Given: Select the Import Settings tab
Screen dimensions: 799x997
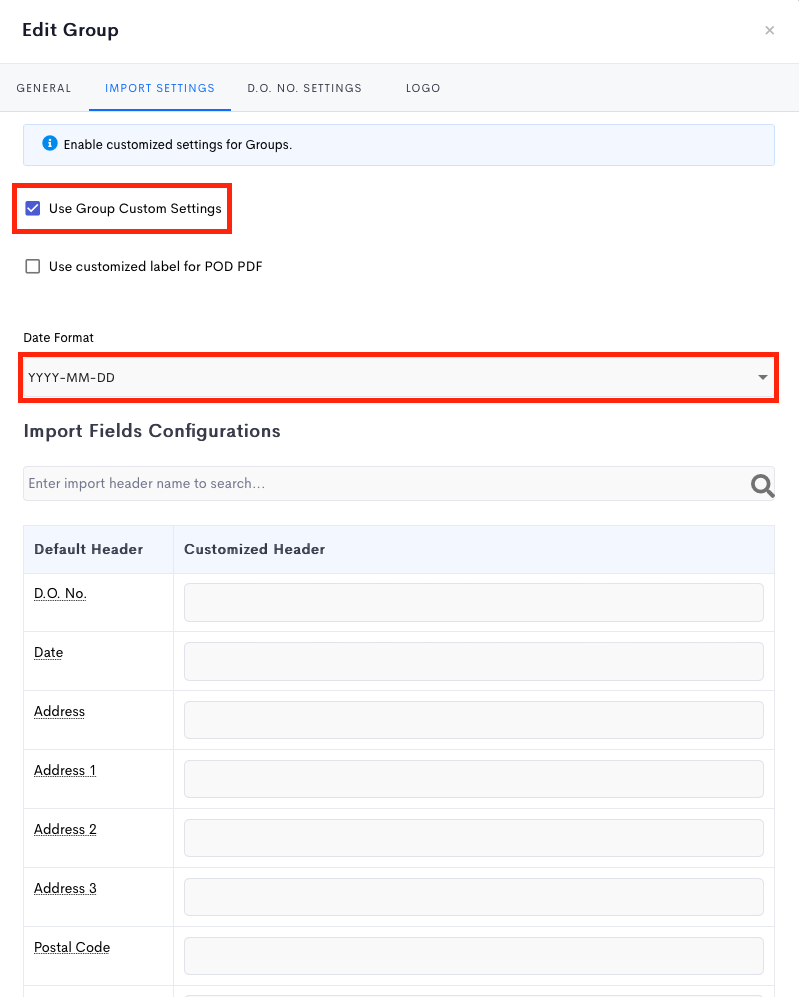Looking at the screenshot, I should pyautogui.click(x=160, y=88).
